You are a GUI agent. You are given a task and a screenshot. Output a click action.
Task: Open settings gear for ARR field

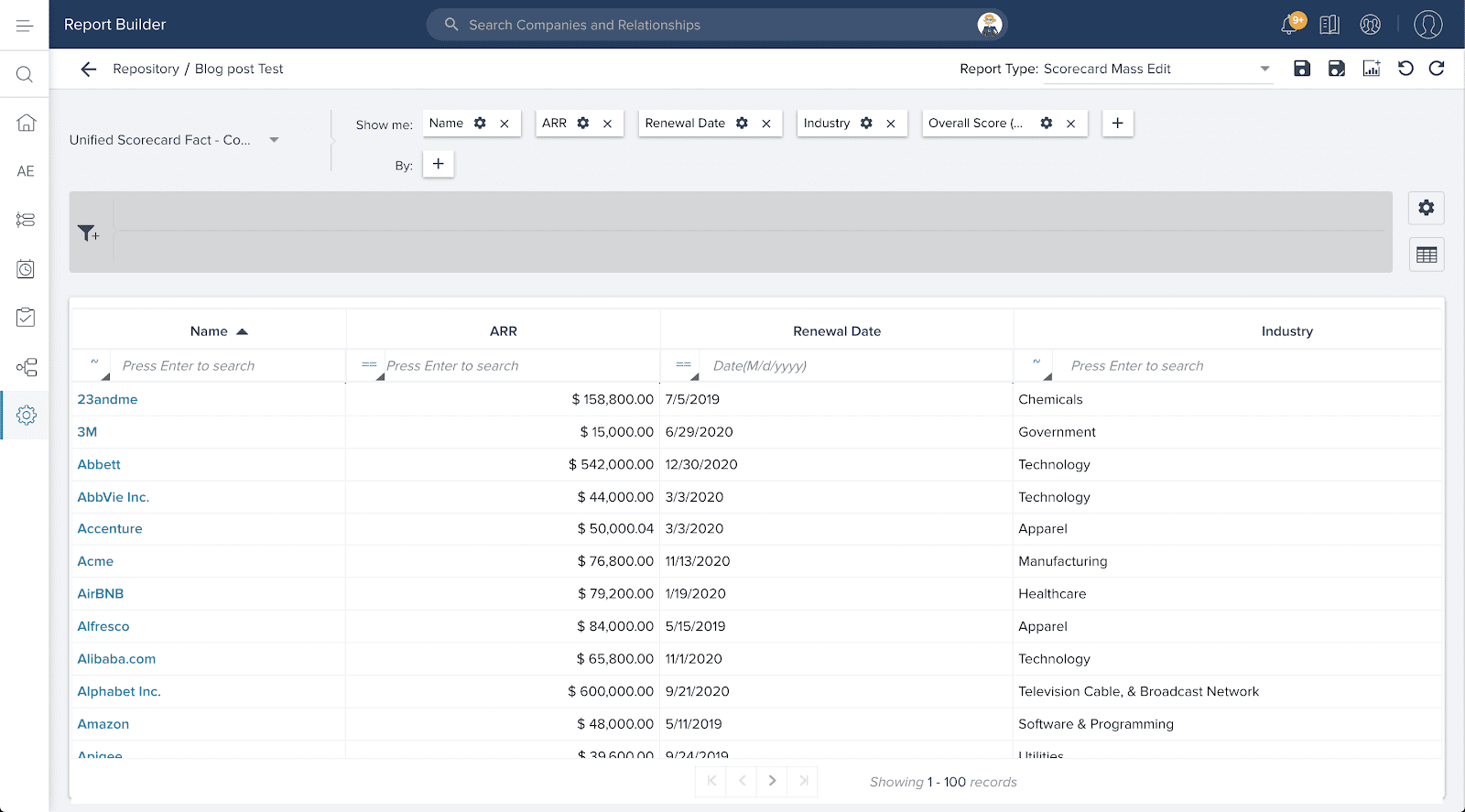click(583, 124)
